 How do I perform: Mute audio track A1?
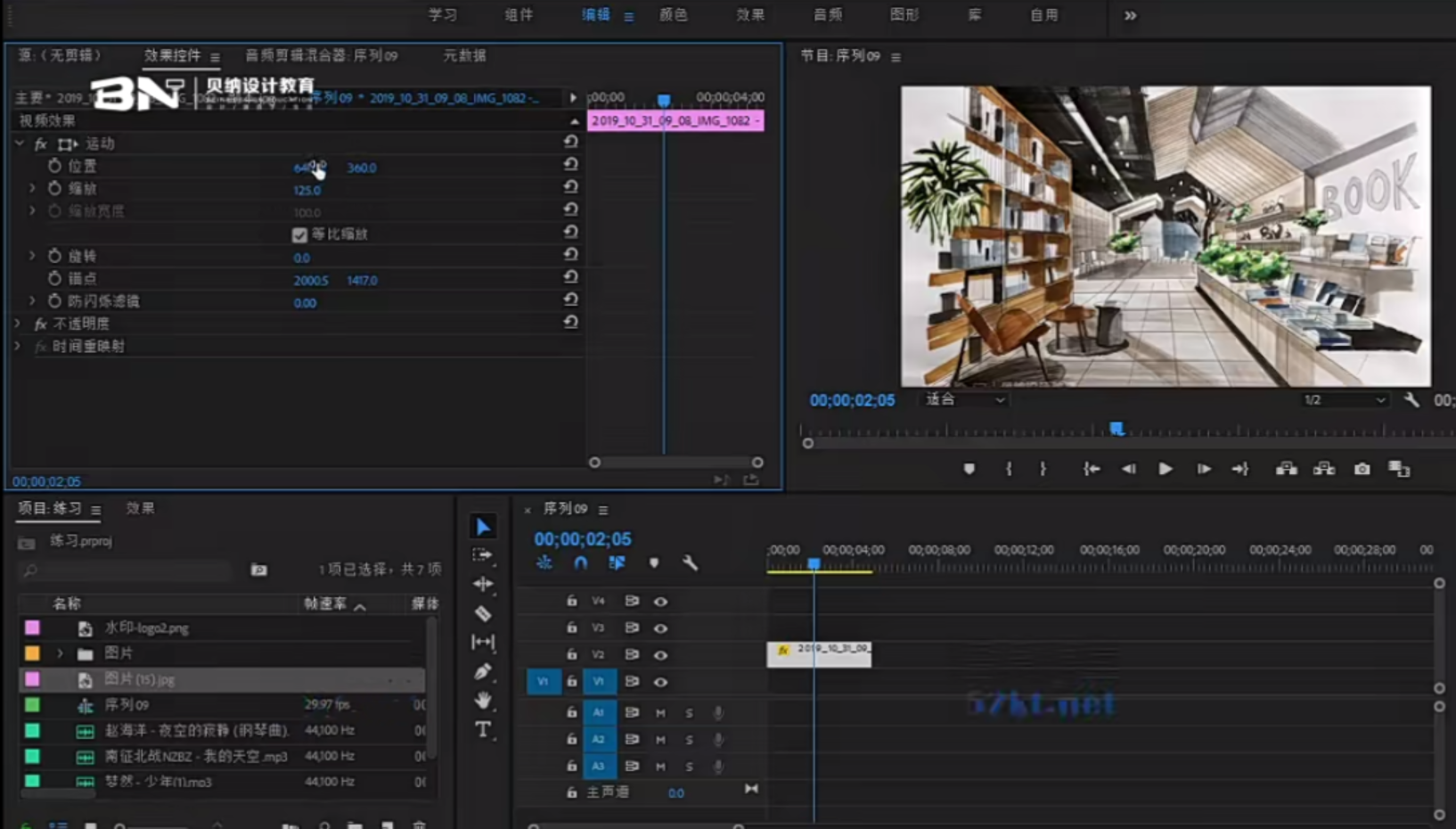click(660, 713)
